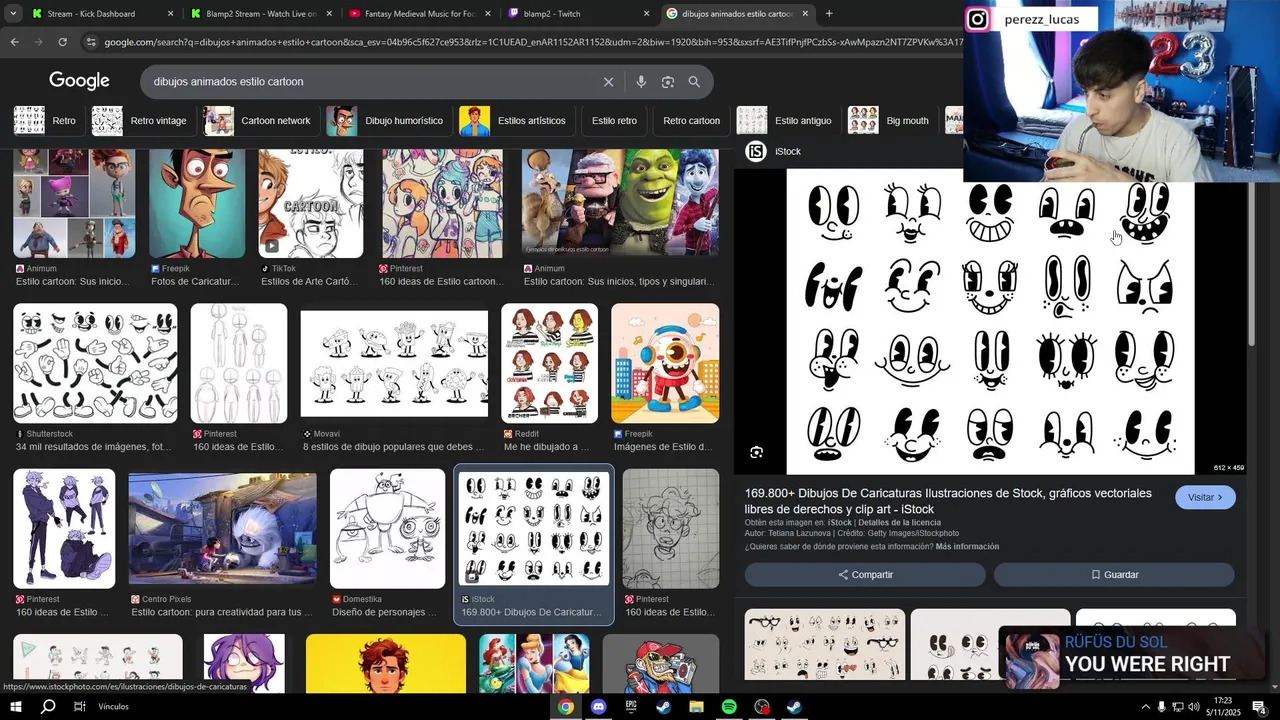Open Google Lens image search icon
The image size is (1280, 720).
click(668, 82)
